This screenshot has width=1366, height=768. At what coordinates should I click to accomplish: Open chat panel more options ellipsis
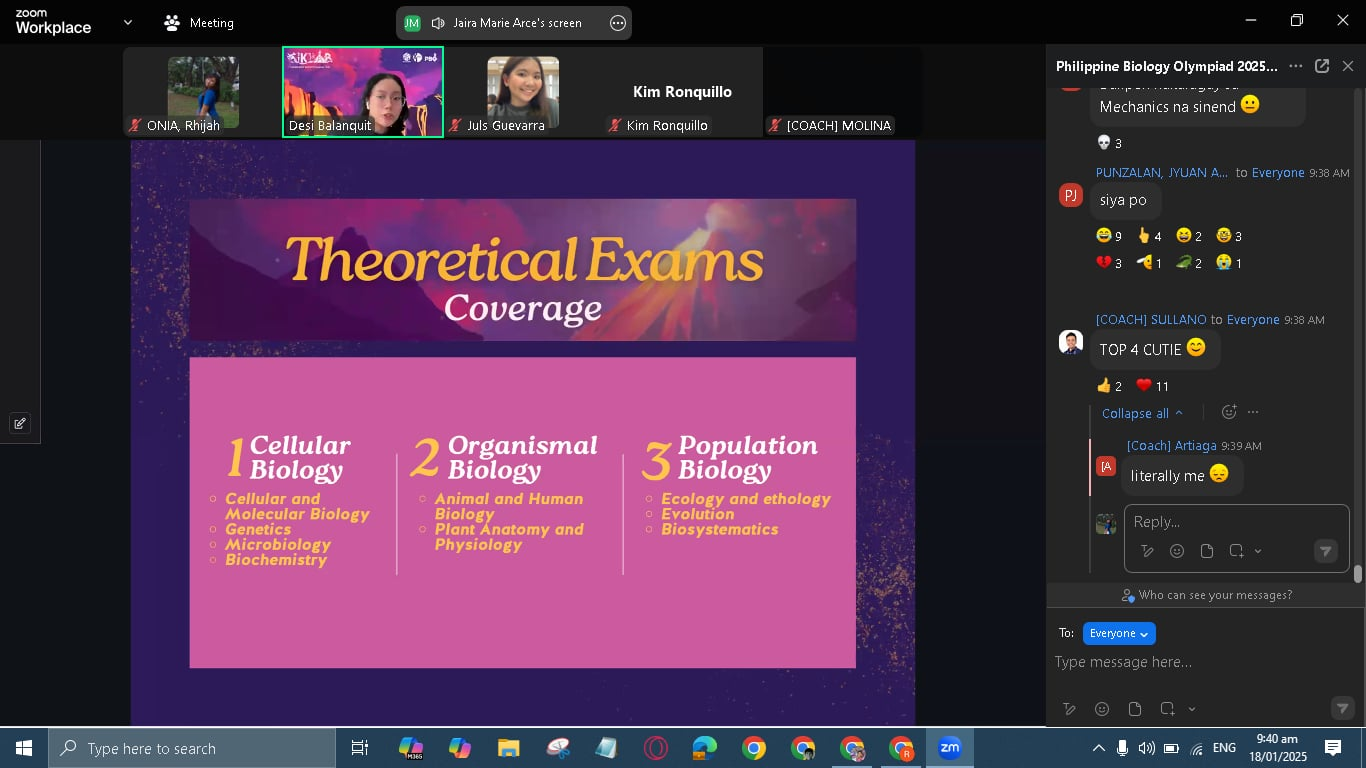point(1295,66)
